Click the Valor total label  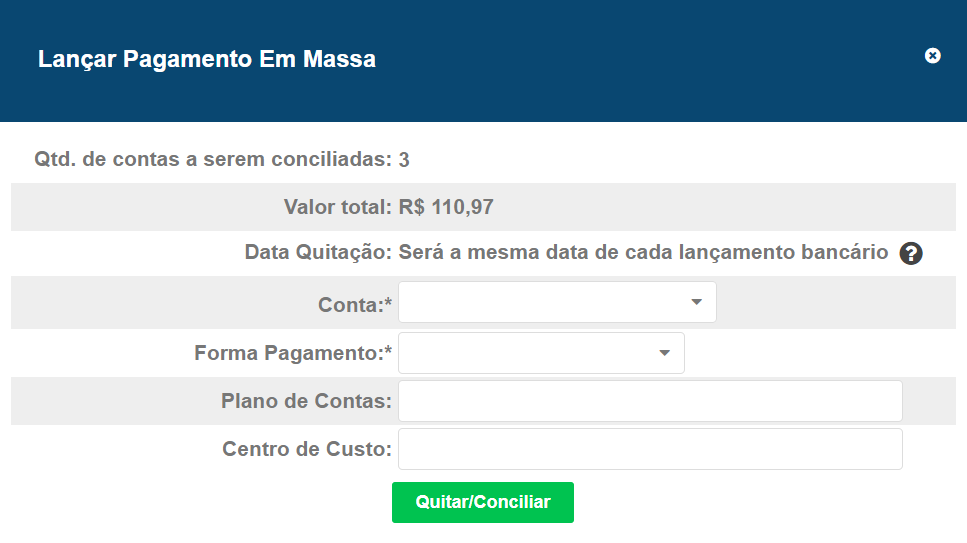pos(337,207)
